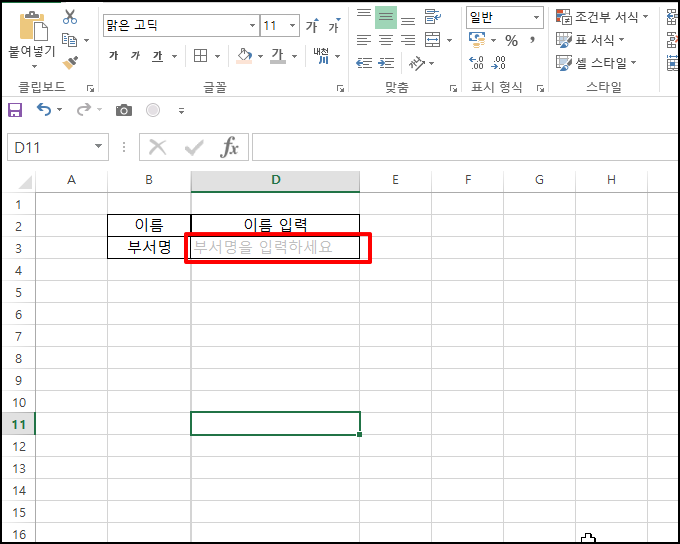
Task: Center text horizontally
Action: coord(386,40)
